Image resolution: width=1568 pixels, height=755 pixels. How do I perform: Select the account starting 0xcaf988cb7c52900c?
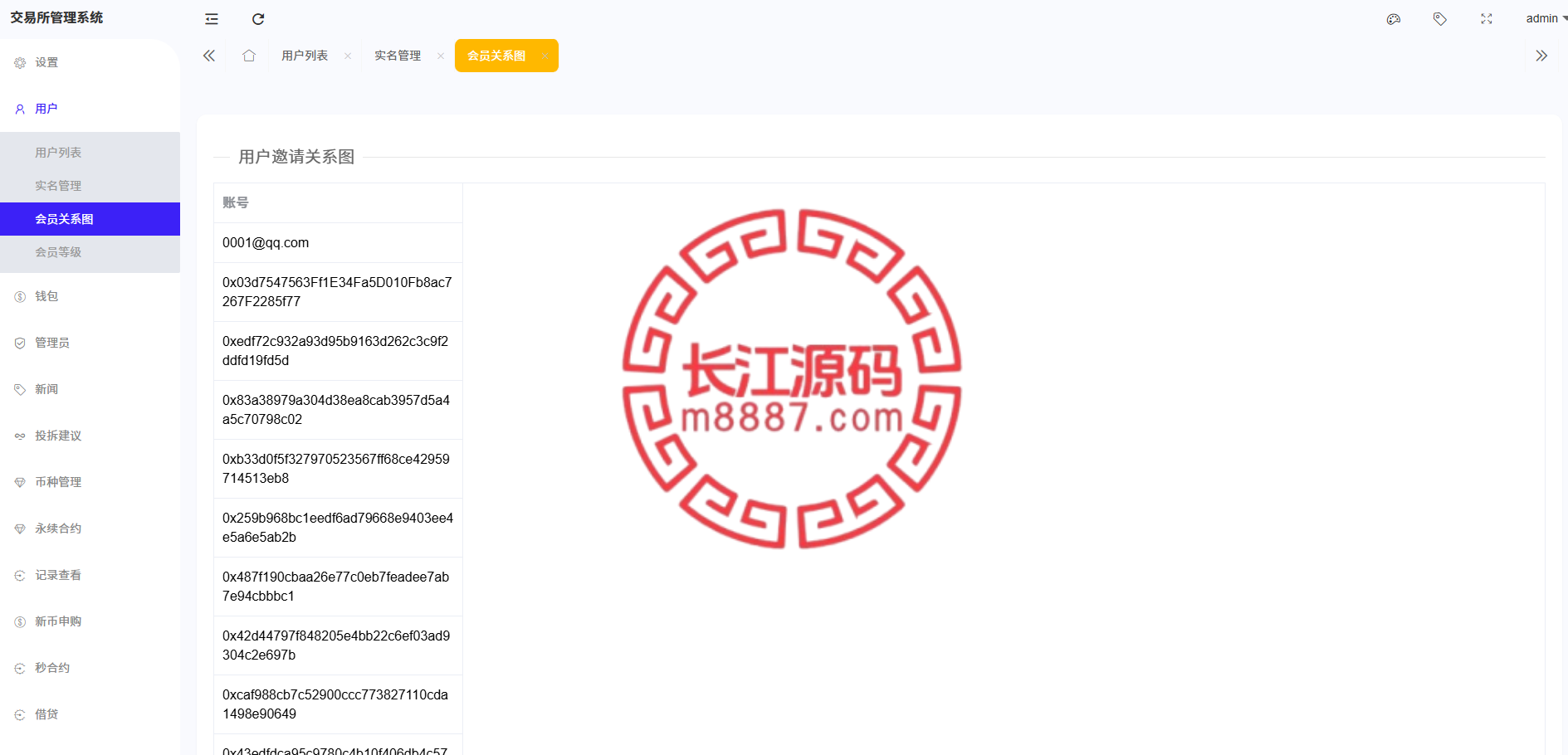click(338, 704)
